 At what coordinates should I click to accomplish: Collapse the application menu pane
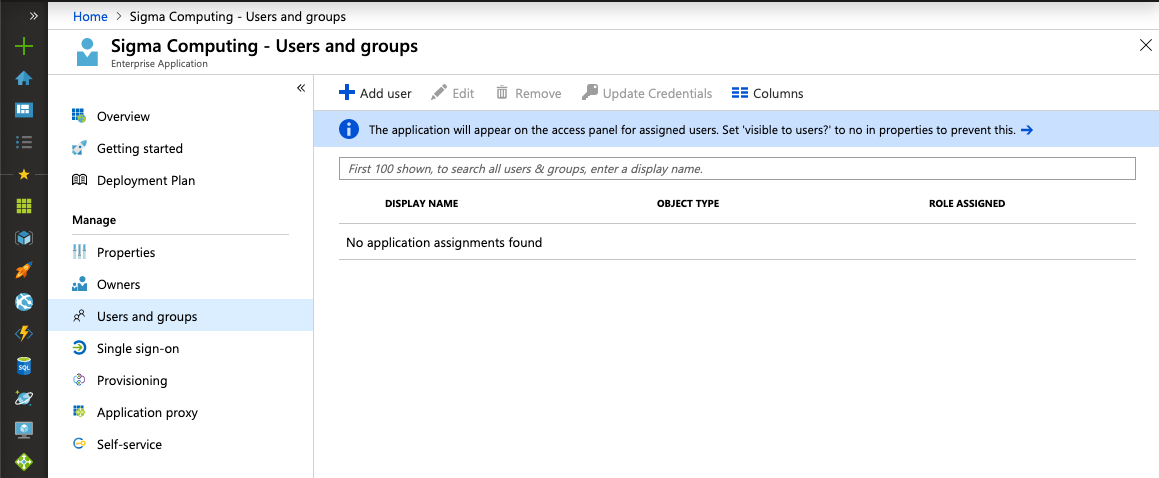pos(301,88)
